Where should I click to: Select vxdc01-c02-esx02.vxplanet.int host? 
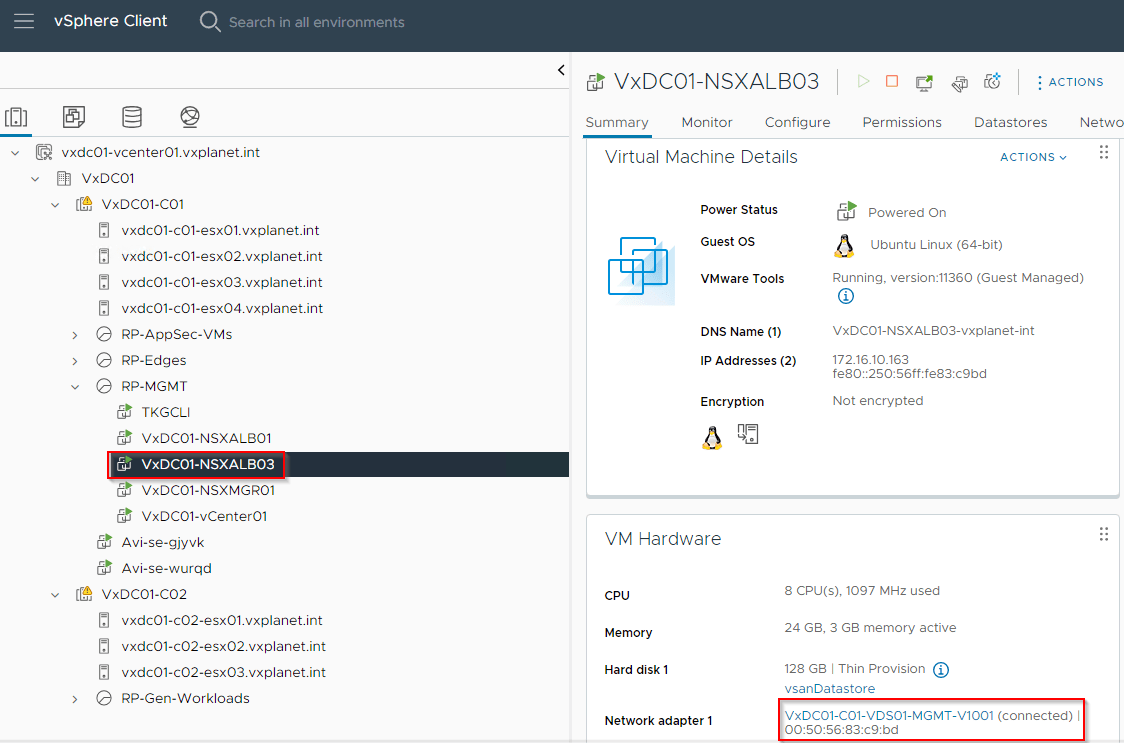(x=224, y=646)
